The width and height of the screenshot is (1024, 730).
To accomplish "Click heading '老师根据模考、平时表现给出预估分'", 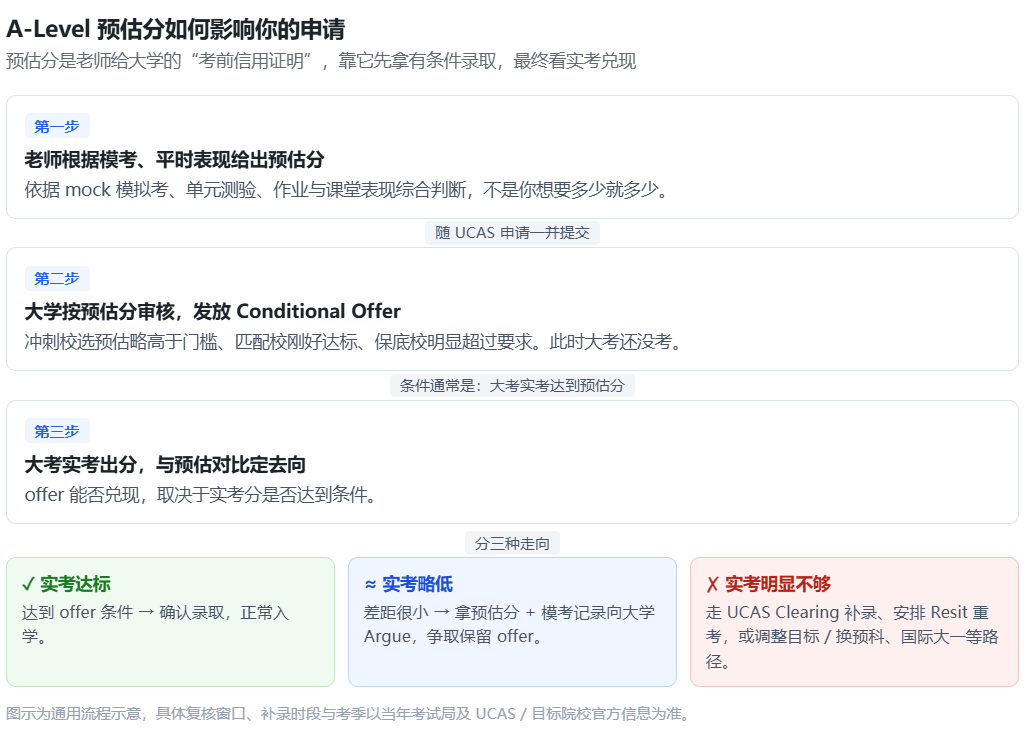I will tap(174, 159).
